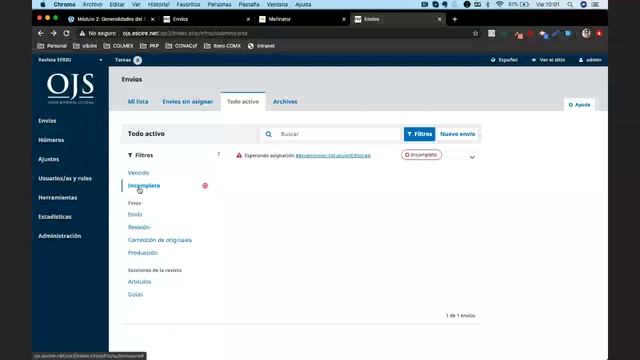Filter by Guías section
640x360 pixels.
135,294
